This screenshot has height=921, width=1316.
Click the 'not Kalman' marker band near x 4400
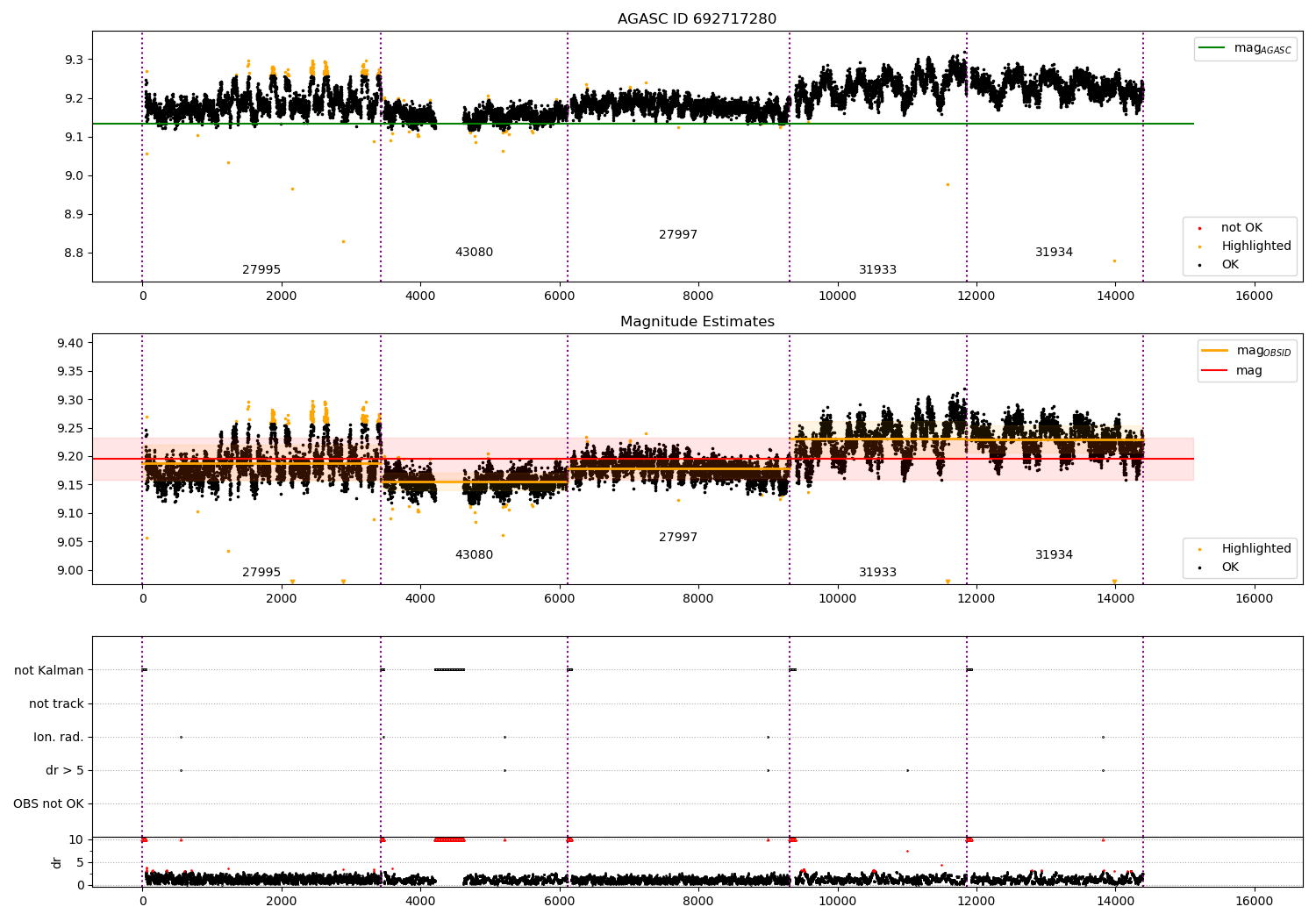449,670
